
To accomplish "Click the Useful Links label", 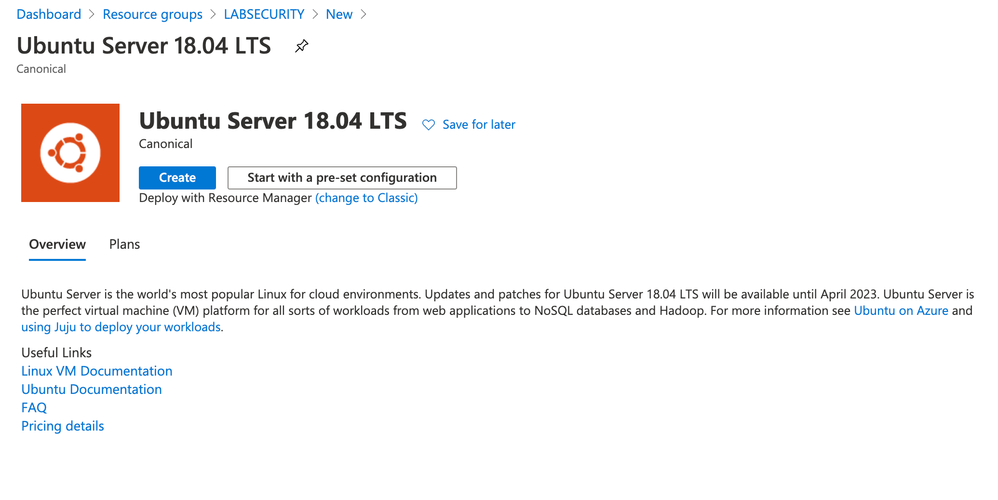I will tap(56, 352).
